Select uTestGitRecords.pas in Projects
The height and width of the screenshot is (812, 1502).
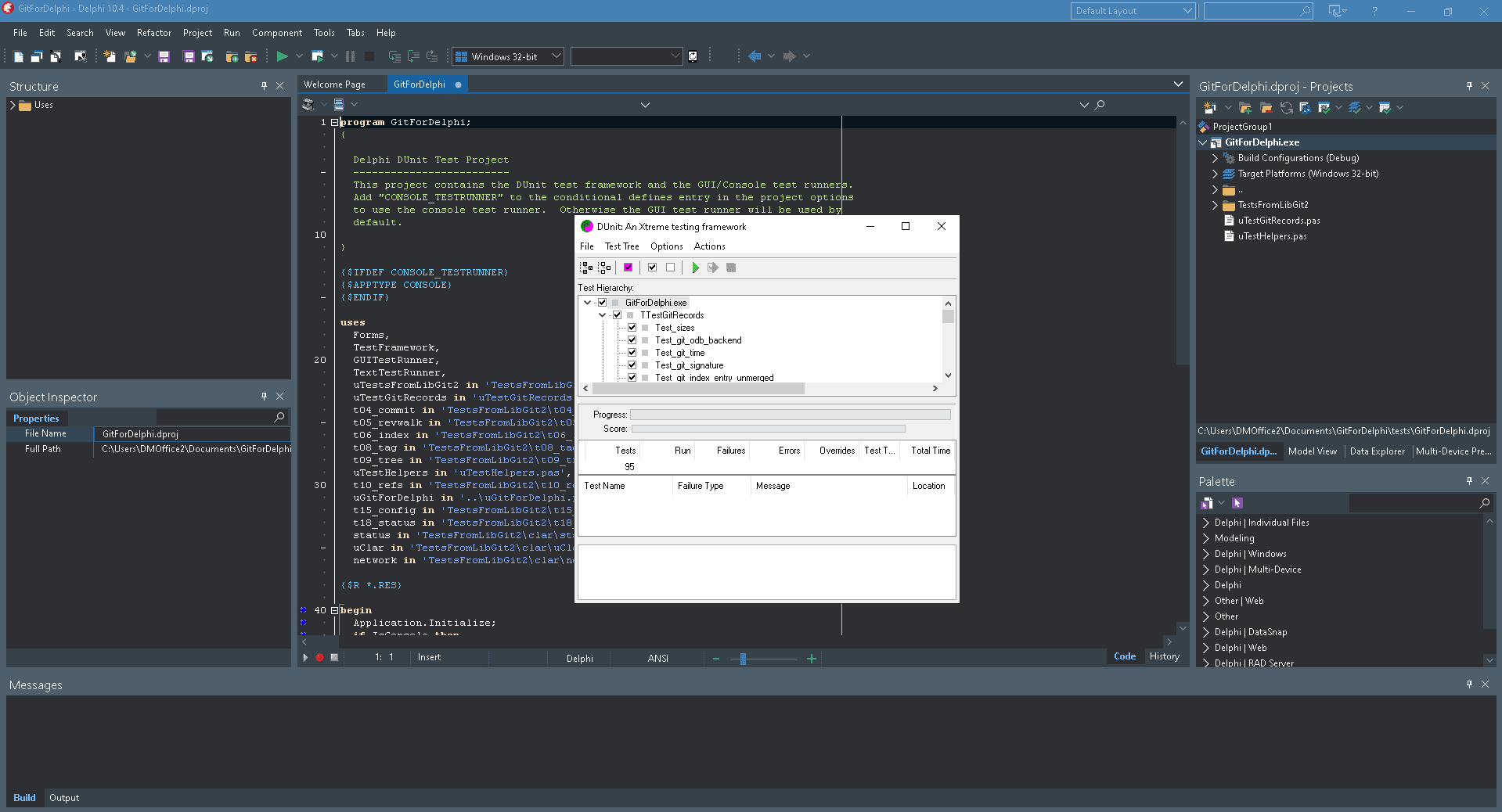1279,221
